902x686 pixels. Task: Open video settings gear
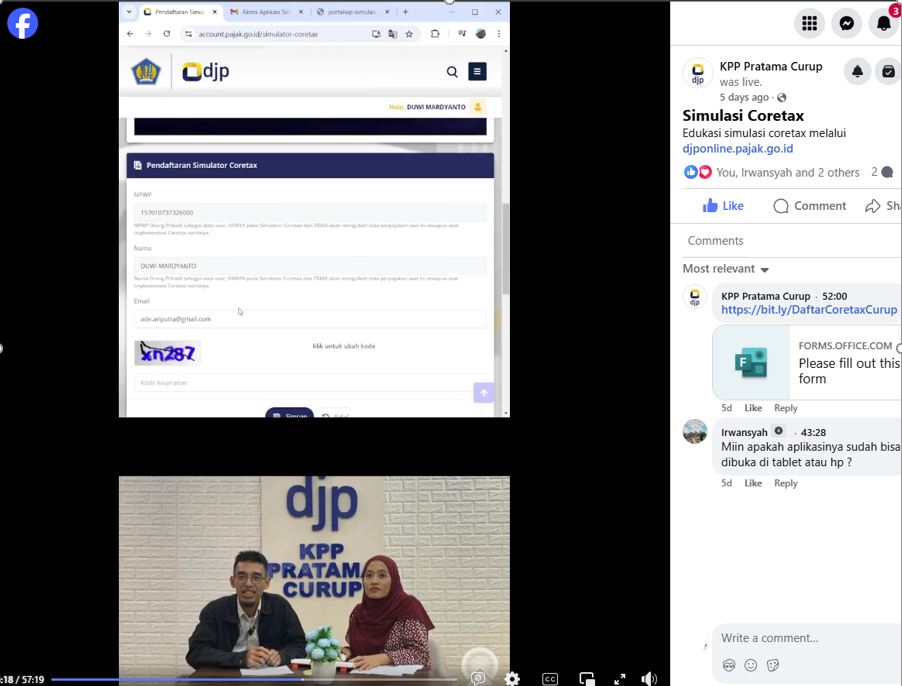pos(512,679)
